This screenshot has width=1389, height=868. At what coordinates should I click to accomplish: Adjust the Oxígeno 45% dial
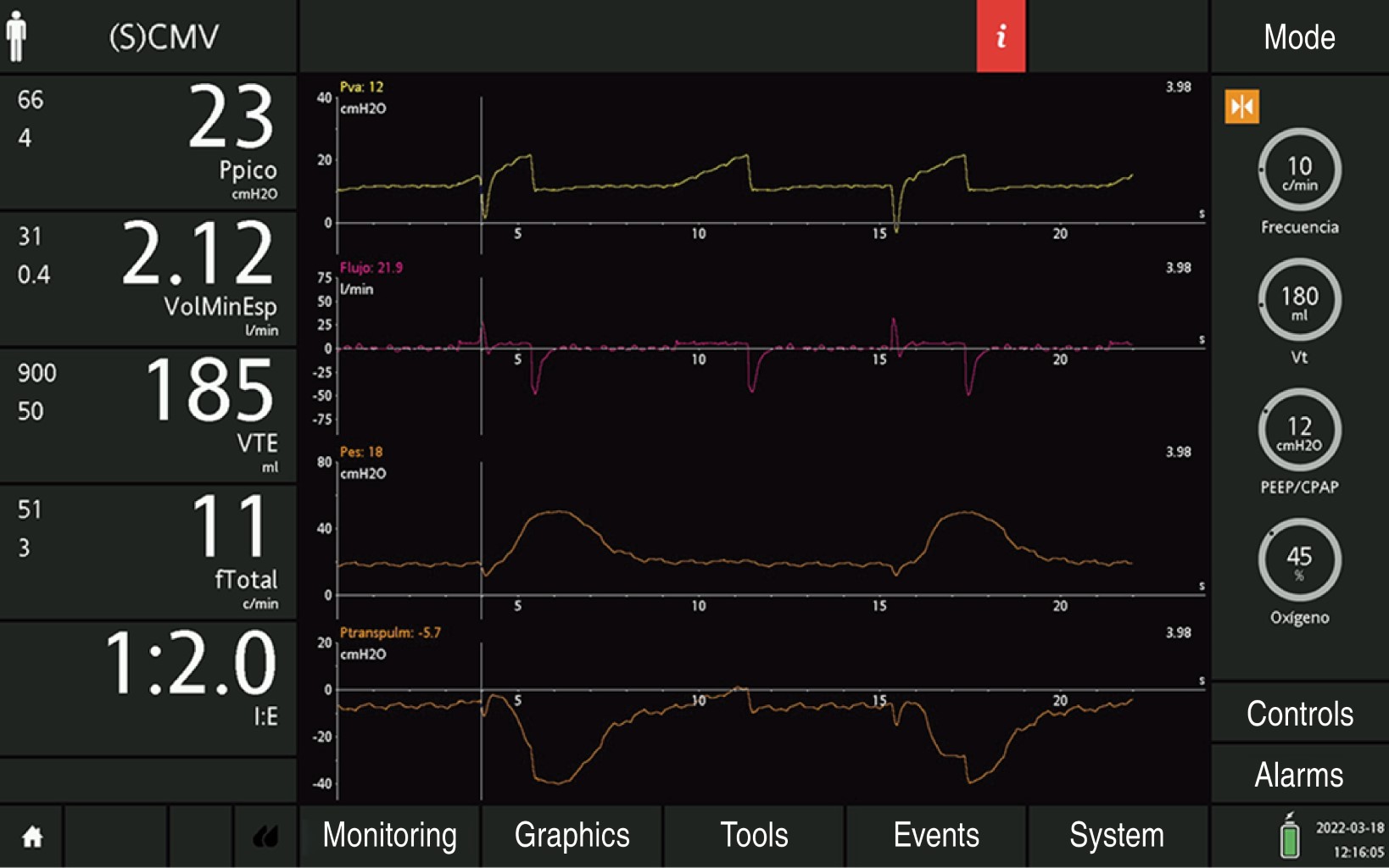1299,560
